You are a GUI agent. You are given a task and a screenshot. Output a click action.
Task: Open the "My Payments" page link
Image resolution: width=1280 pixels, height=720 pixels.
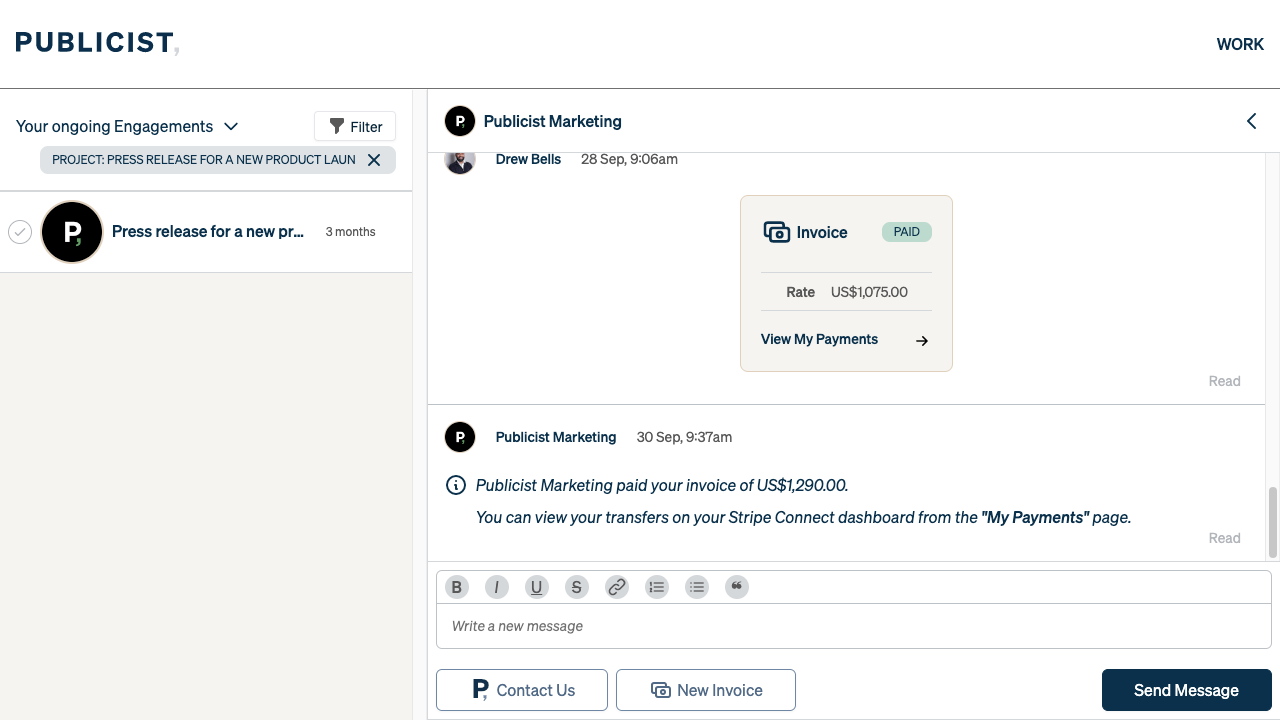1035,517
